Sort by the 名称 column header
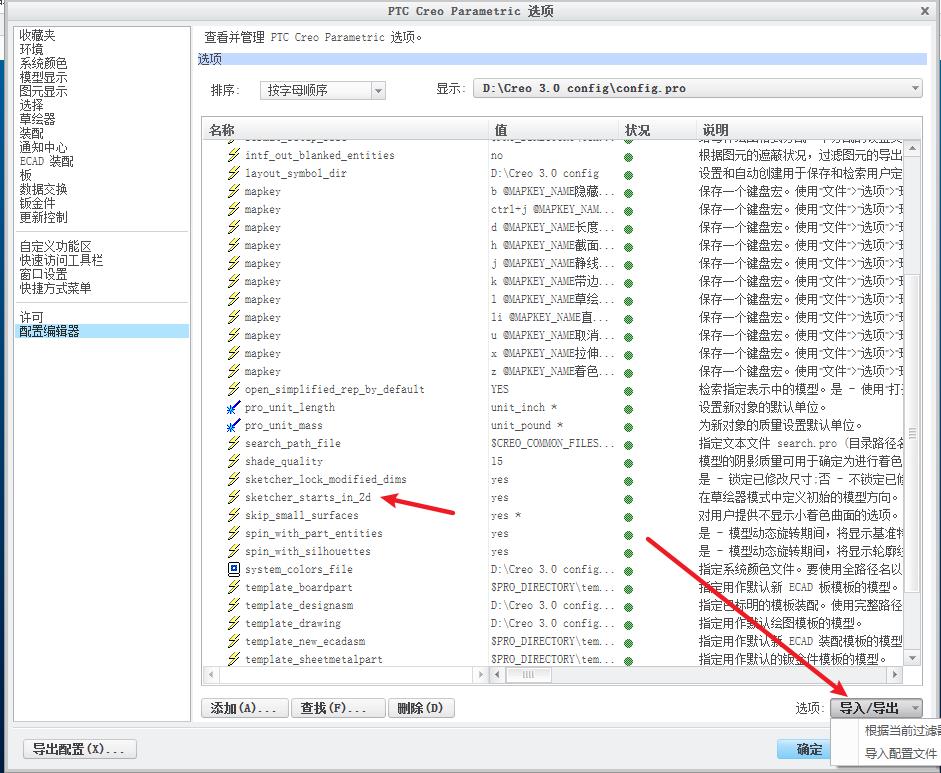 click(x=345, y=130)
